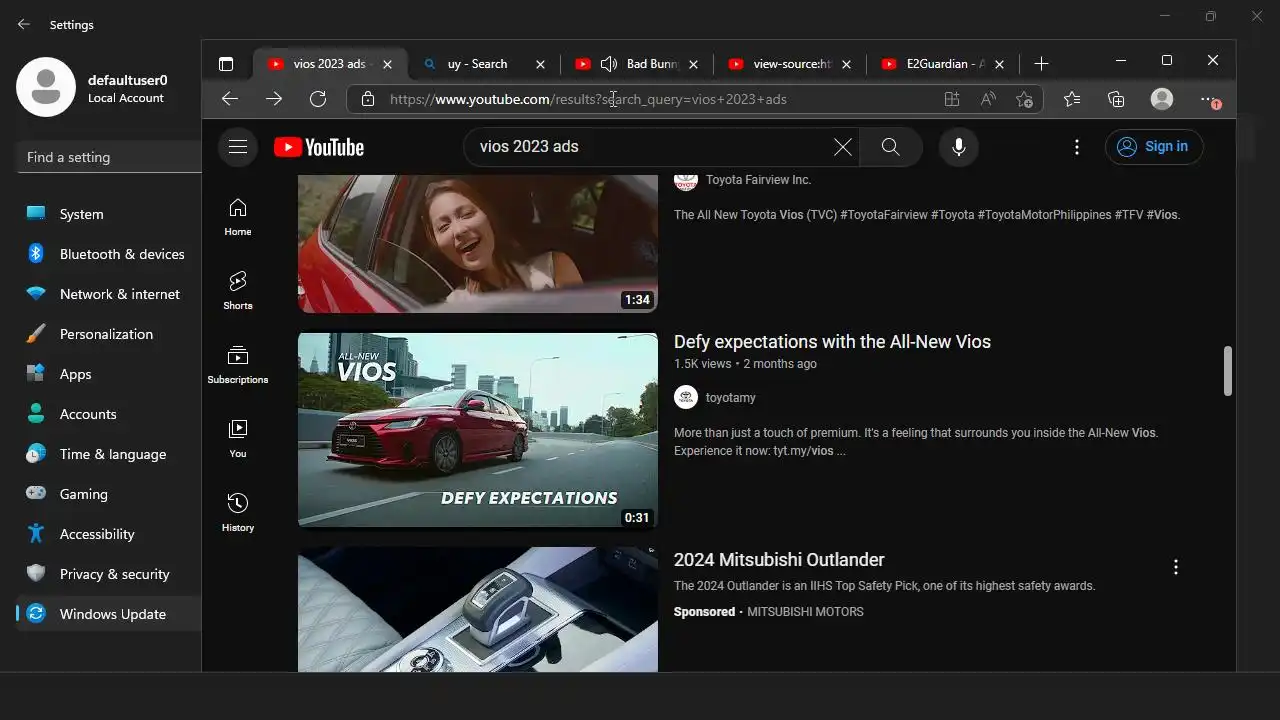The height and width of the screenshot is (720, 1280).
Task: Click the YouTube Sign in button
Action: tap(1154, 147)
